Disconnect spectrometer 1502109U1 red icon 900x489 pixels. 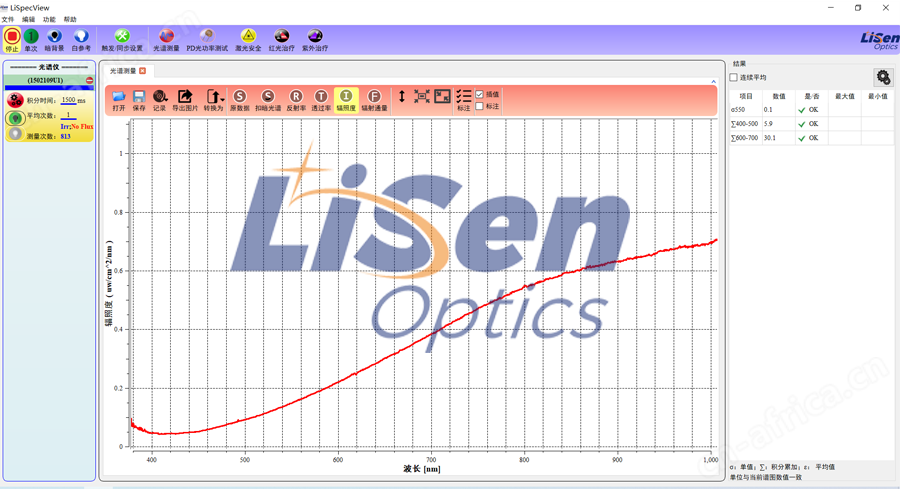pyautogui.click(x=90, y=80)
